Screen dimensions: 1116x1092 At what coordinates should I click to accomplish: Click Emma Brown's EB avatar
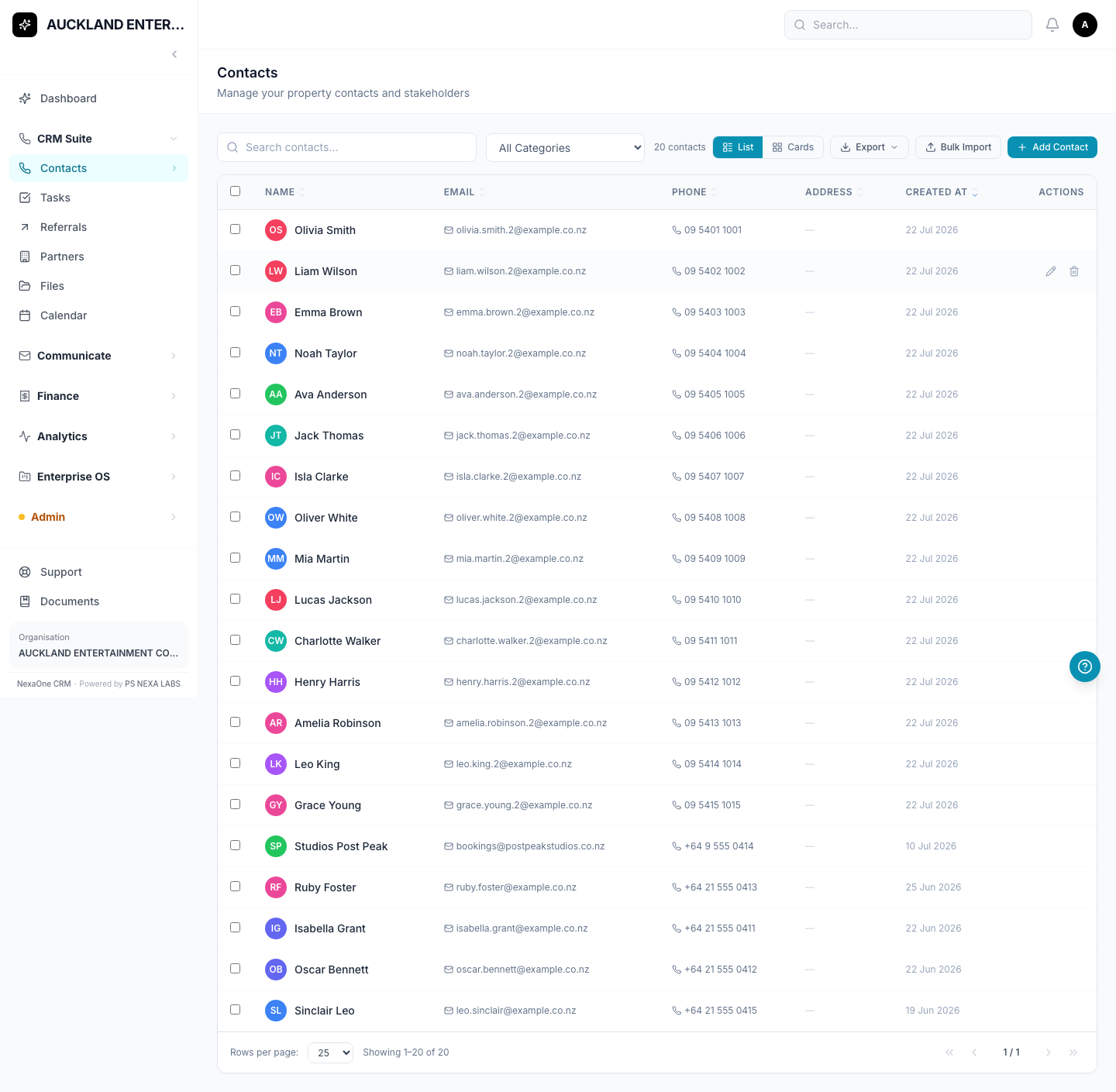276,312
